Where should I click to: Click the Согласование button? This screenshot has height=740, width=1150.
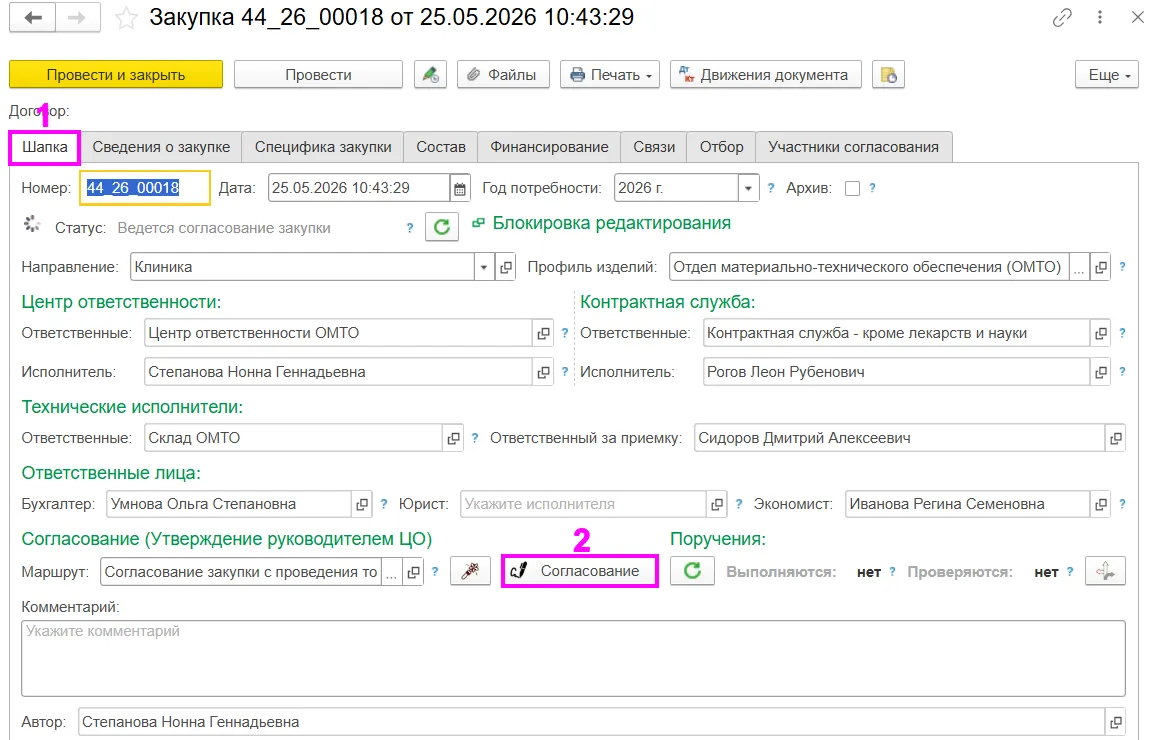tap(579, 571)
